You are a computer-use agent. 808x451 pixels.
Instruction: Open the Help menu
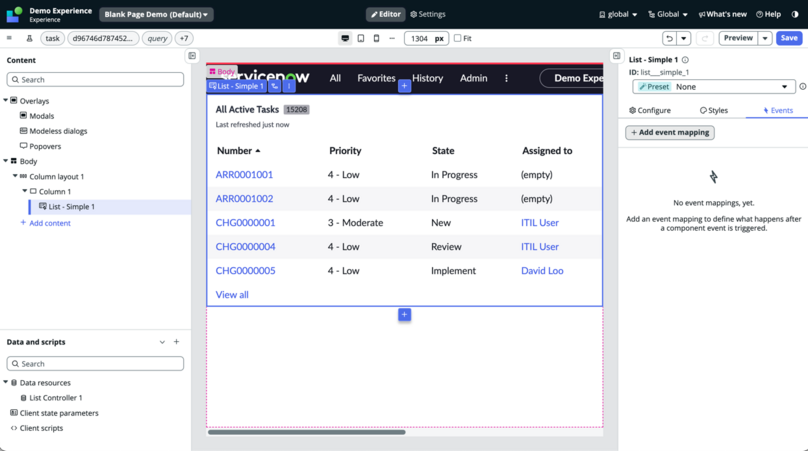[768, 14]
